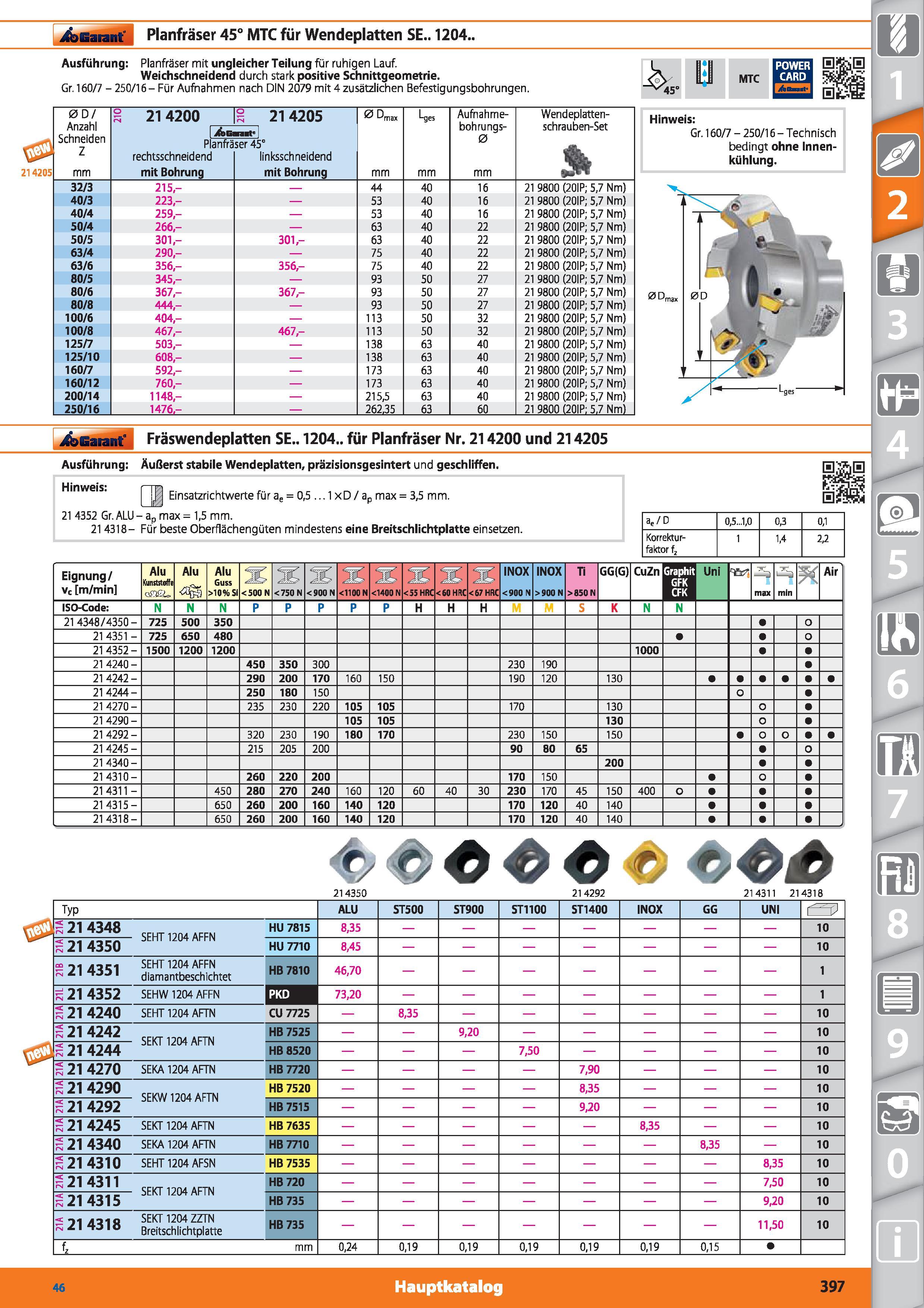Click the Dmax value 262,35
The height and width of the screenshot is (1308, 924).
point(380,409)
